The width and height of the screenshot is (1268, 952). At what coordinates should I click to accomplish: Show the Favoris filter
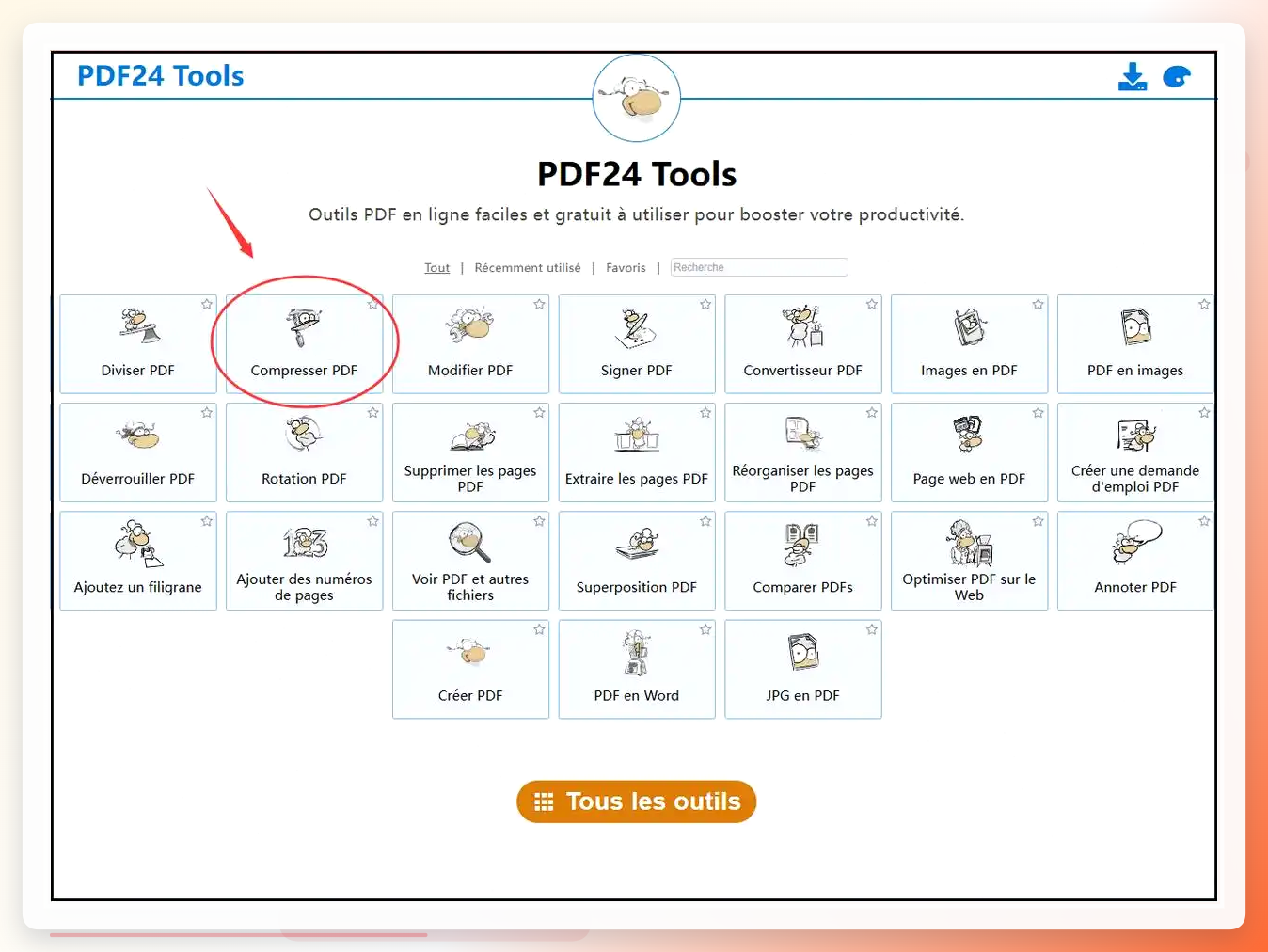click(626, 268)
